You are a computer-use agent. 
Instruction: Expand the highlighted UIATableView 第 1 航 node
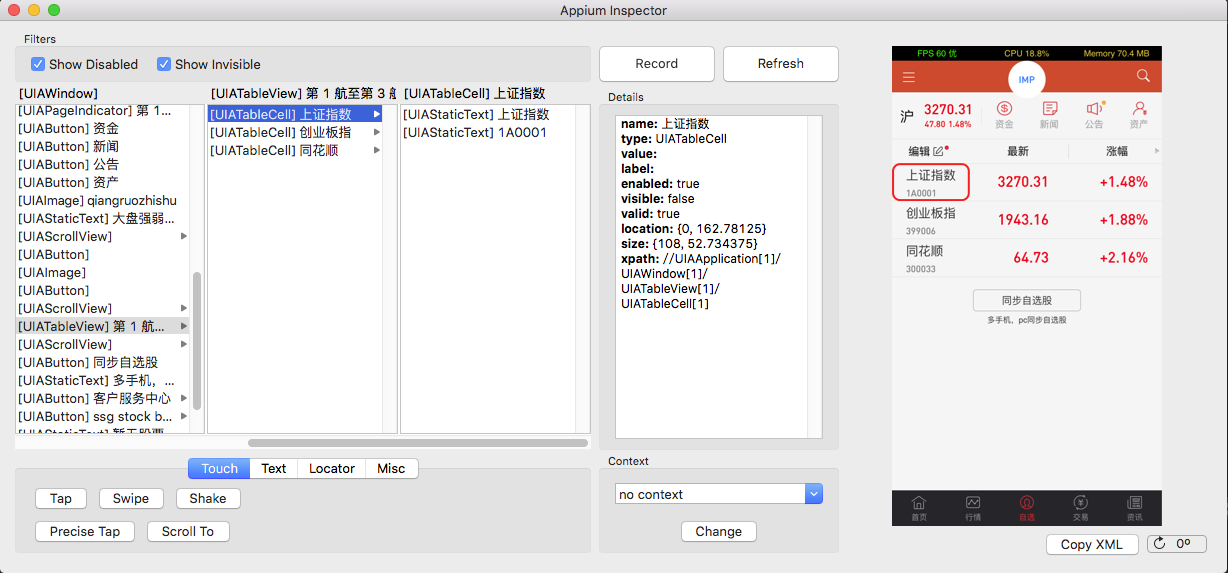coord(184,326)
